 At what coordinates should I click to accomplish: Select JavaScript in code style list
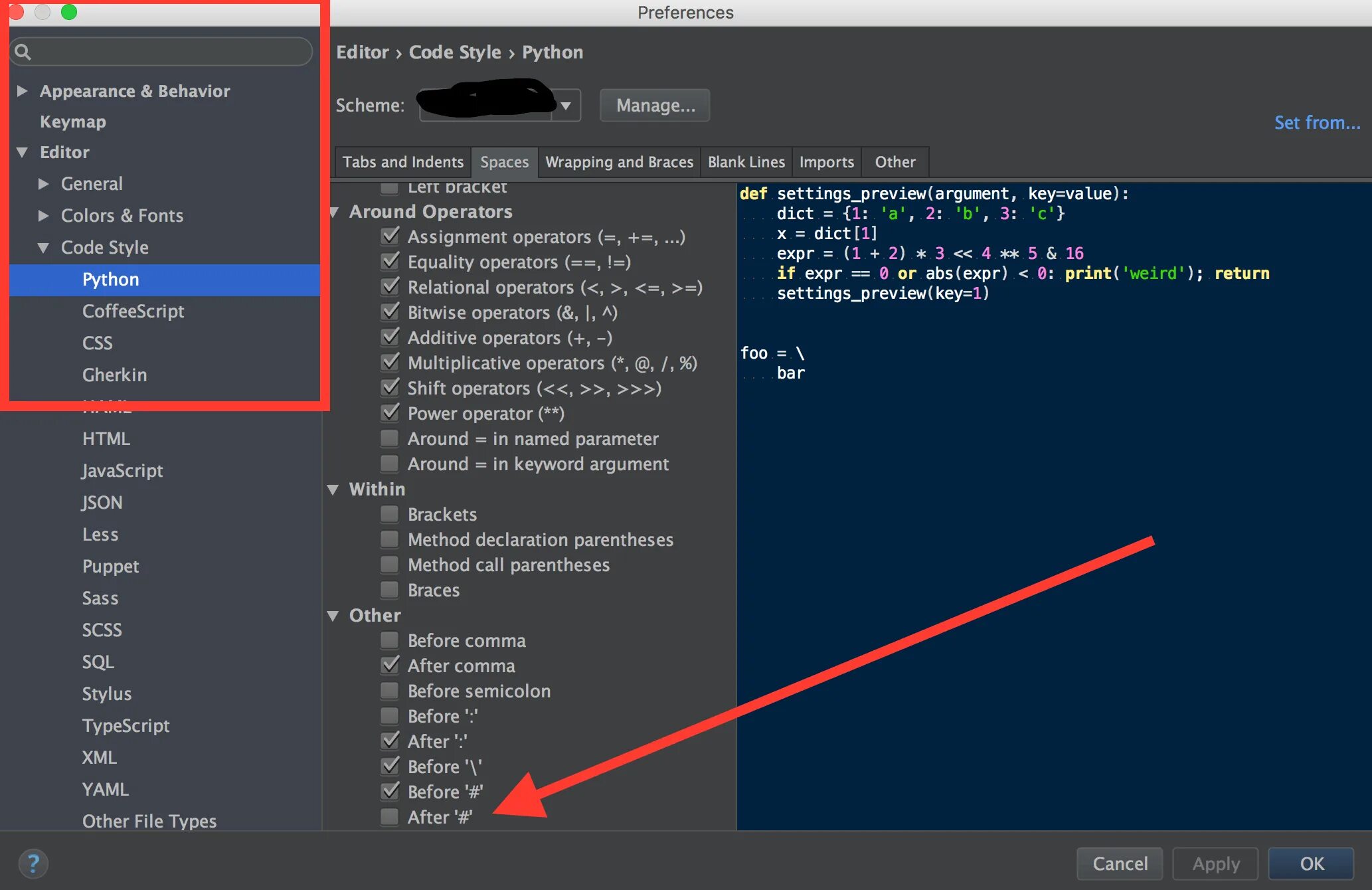[x=122, y=471]
